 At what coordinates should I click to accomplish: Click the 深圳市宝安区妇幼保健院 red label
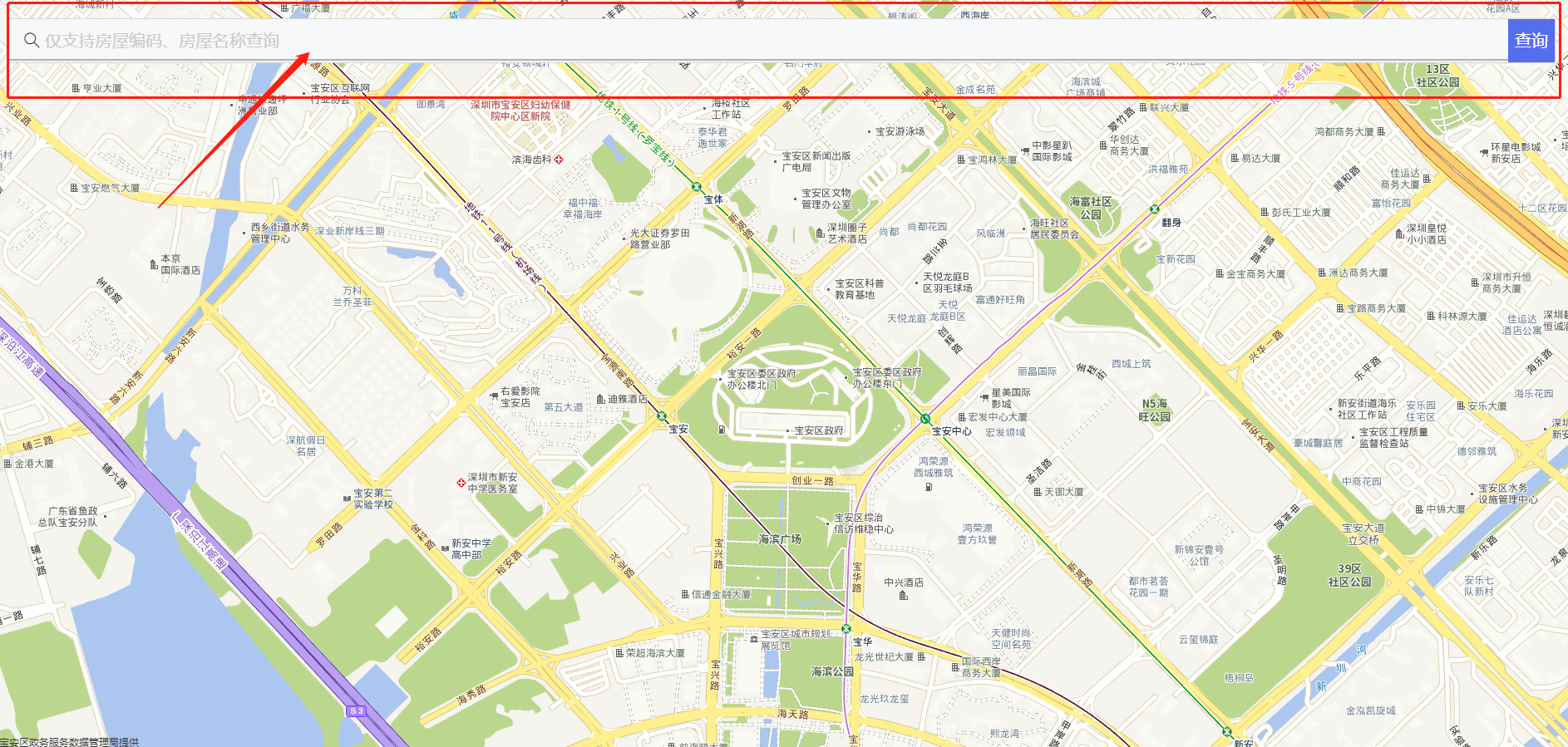click(520, 111)
